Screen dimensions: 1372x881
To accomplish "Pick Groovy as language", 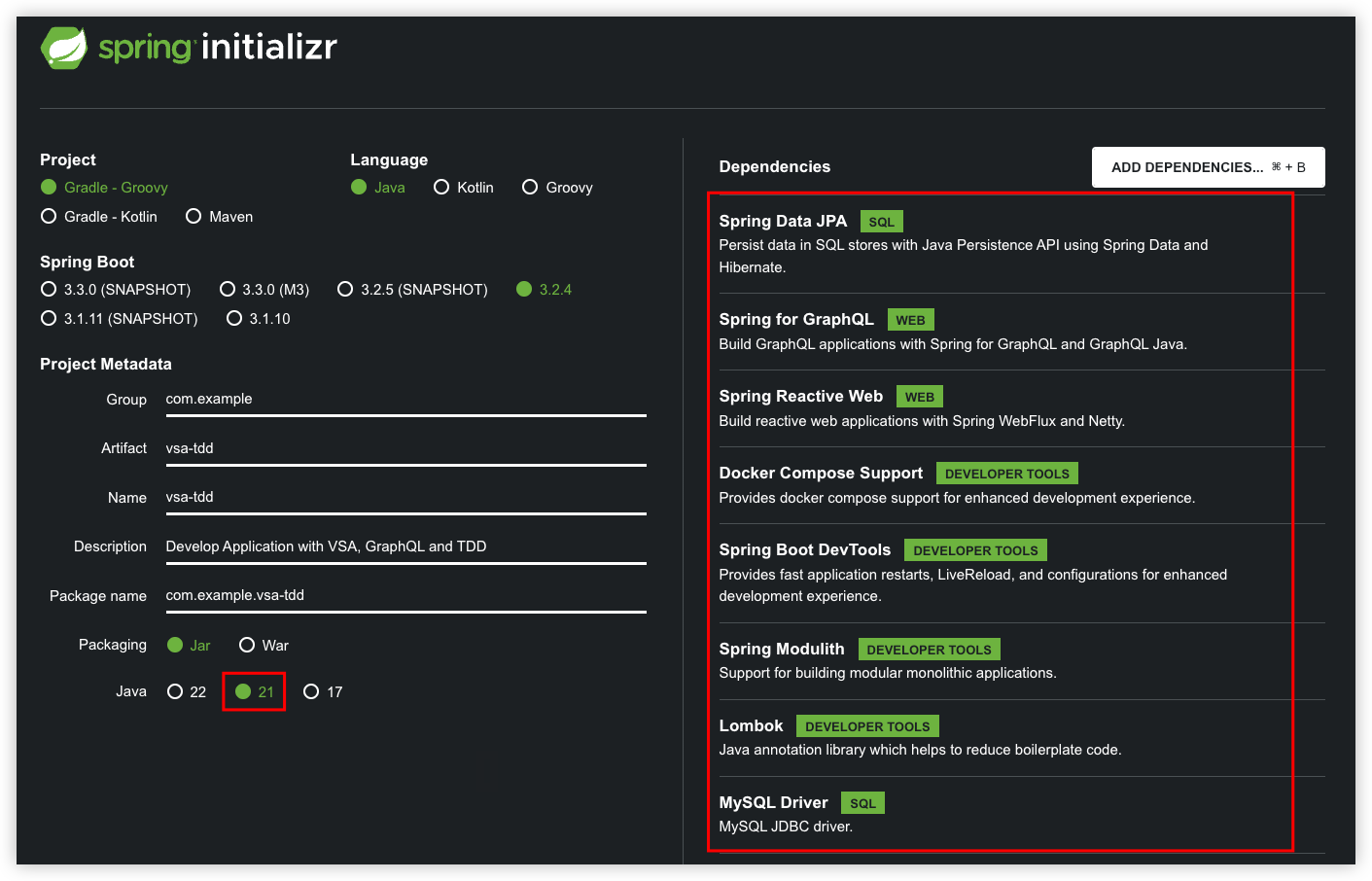I will click(557, 188).
